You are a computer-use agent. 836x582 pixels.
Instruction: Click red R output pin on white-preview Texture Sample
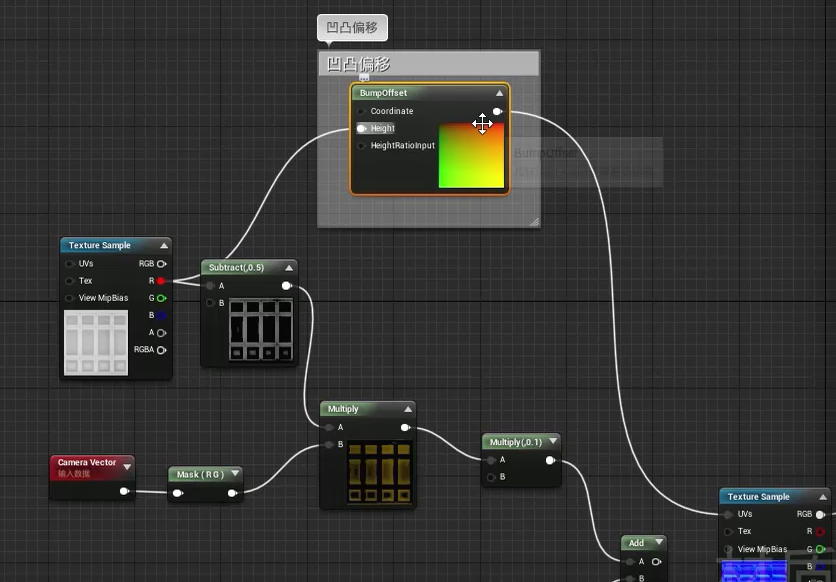click(161, 281)
